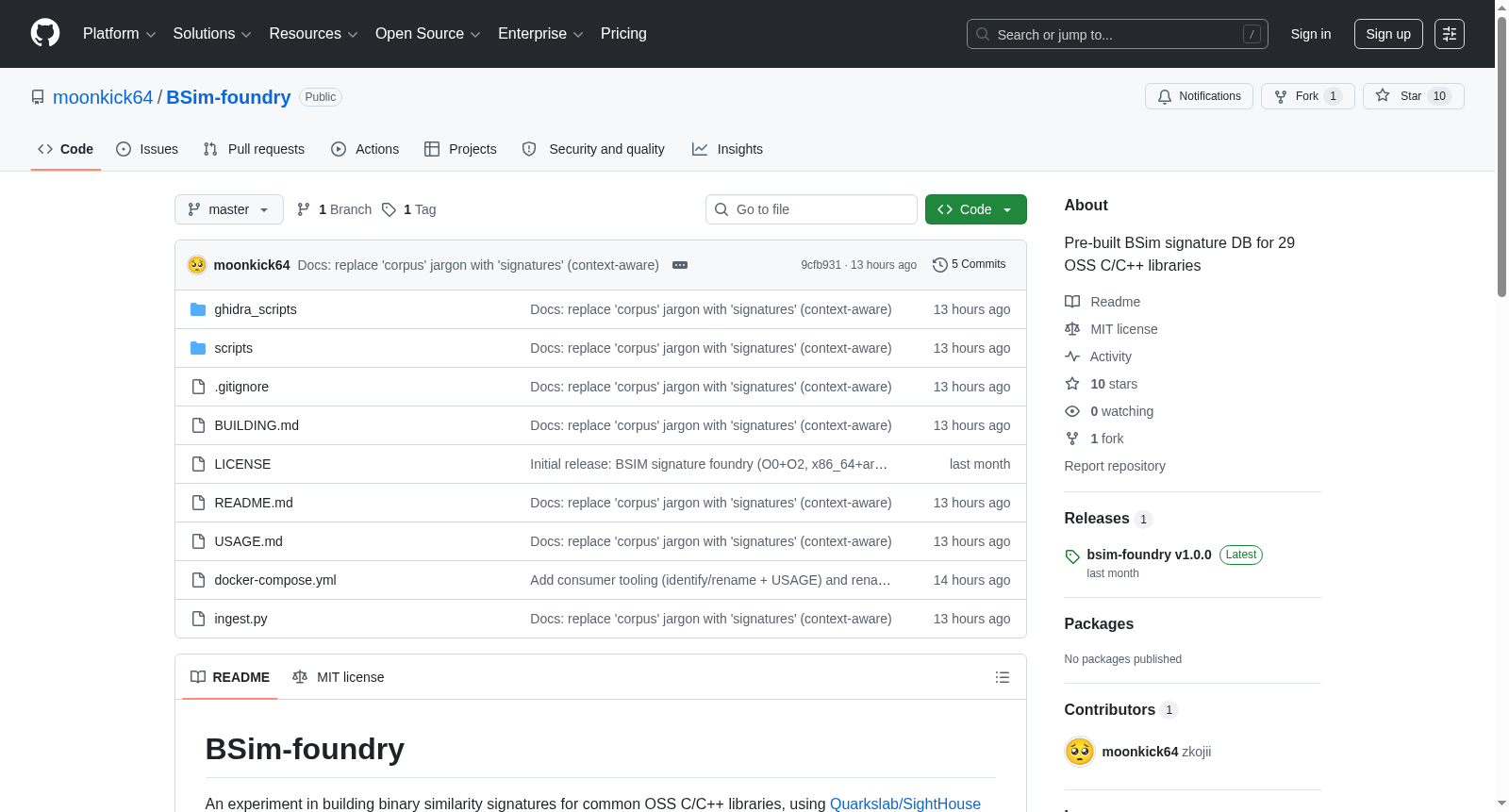The width and height of the screenshot is (1509, 812).
Task: Select the README tab in file viewer
Action: point(230,677)
